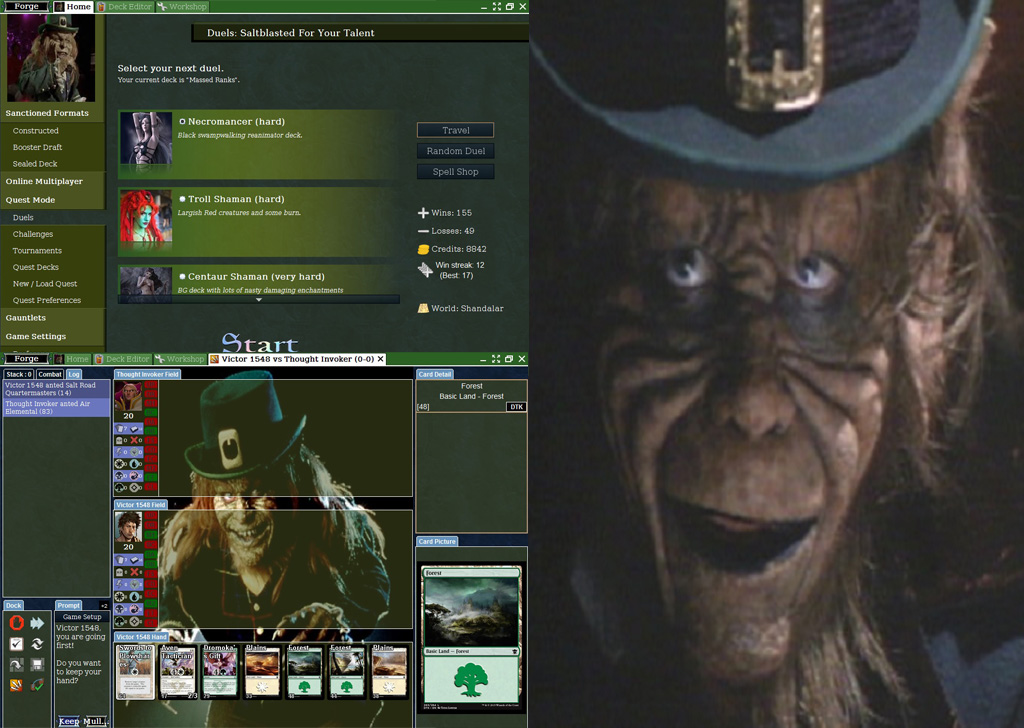Image resolution: width=1024 pixels, height=728 pixels.
Task: Click the clipboard checkmark icon in Dock
Action: (16, 644)
